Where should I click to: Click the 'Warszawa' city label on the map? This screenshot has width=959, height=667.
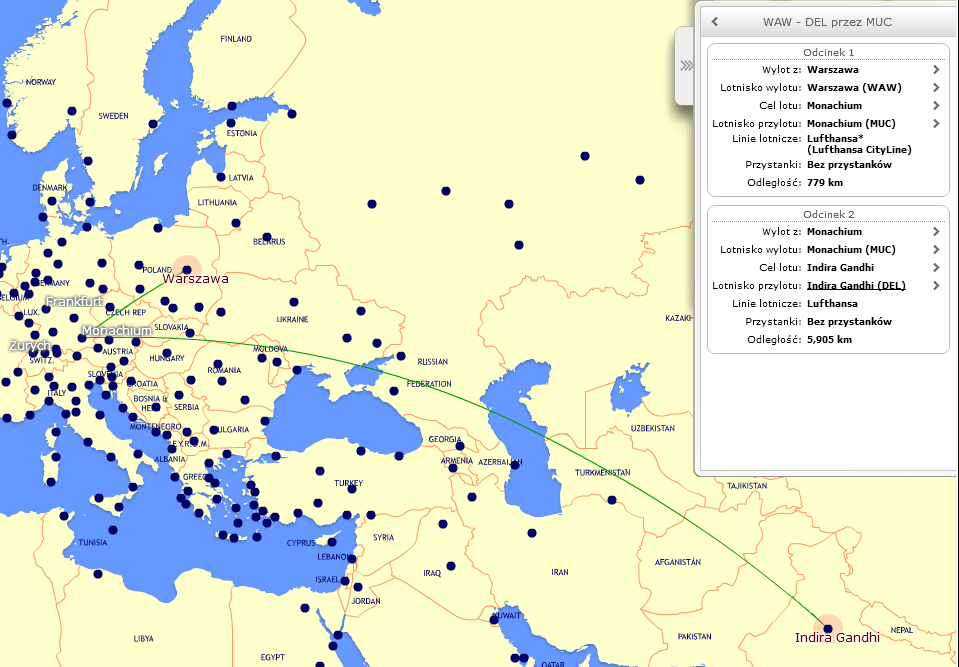click(x=196, y=279)
